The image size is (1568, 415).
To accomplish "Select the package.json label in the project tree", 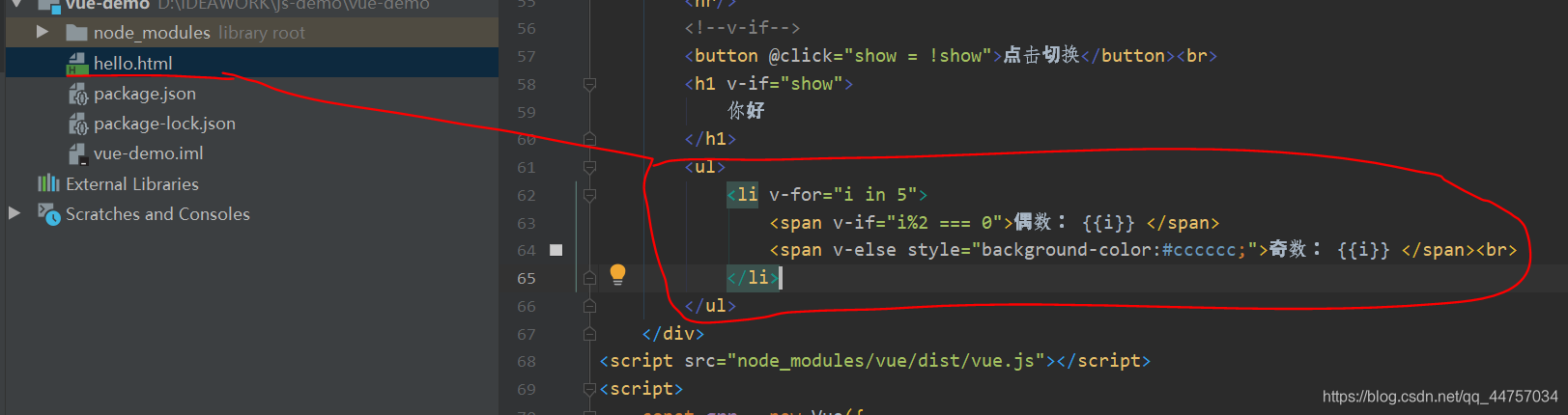I will [x=145, y=94].
